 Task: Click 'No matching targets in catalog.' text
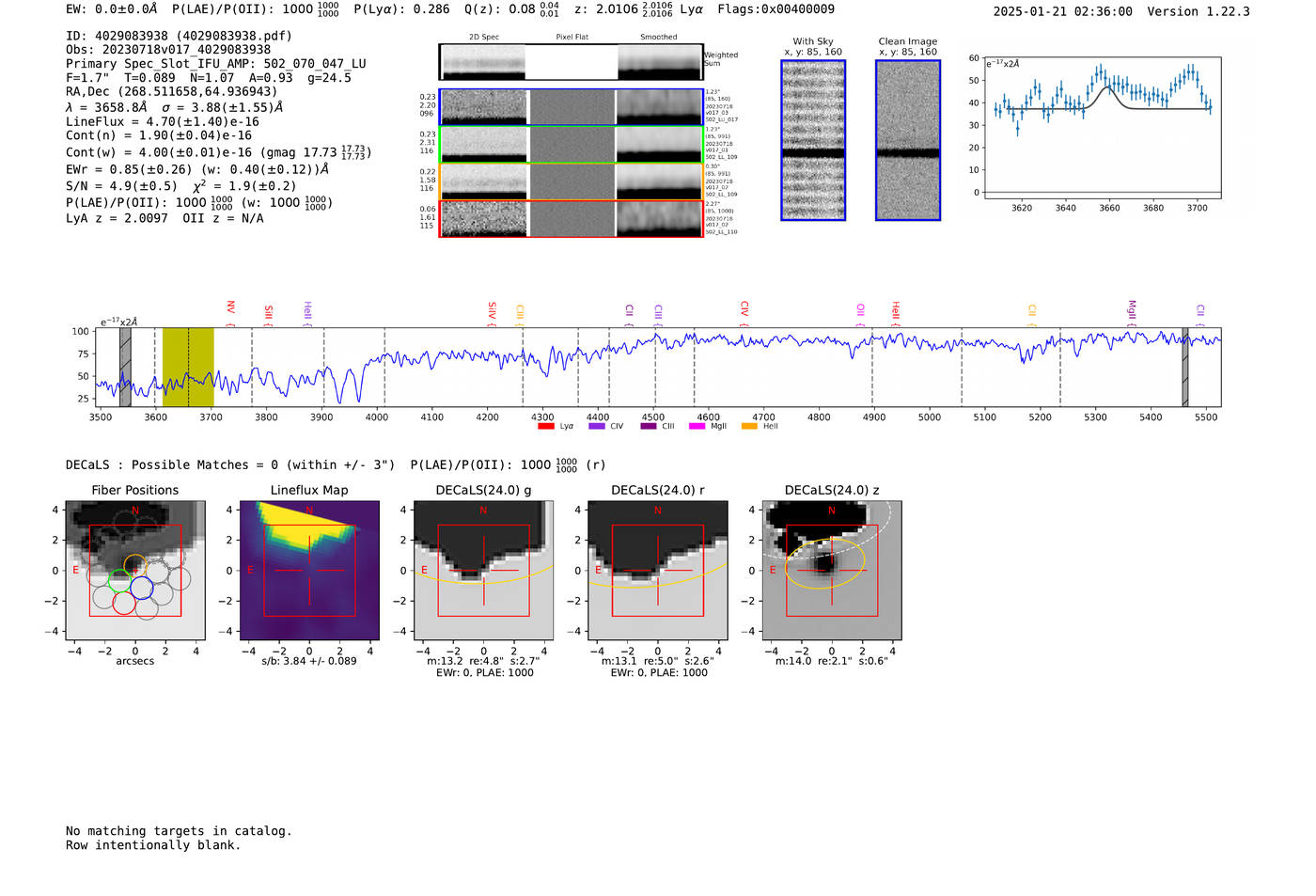click(x=179, y=831)
